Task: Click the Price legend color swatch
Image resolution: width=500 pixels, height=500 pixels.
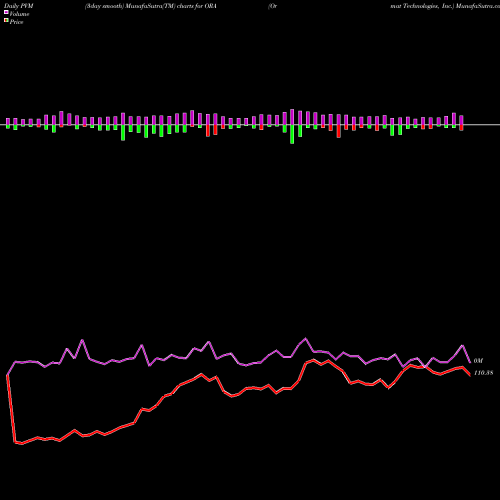Action: coord(6,21)
